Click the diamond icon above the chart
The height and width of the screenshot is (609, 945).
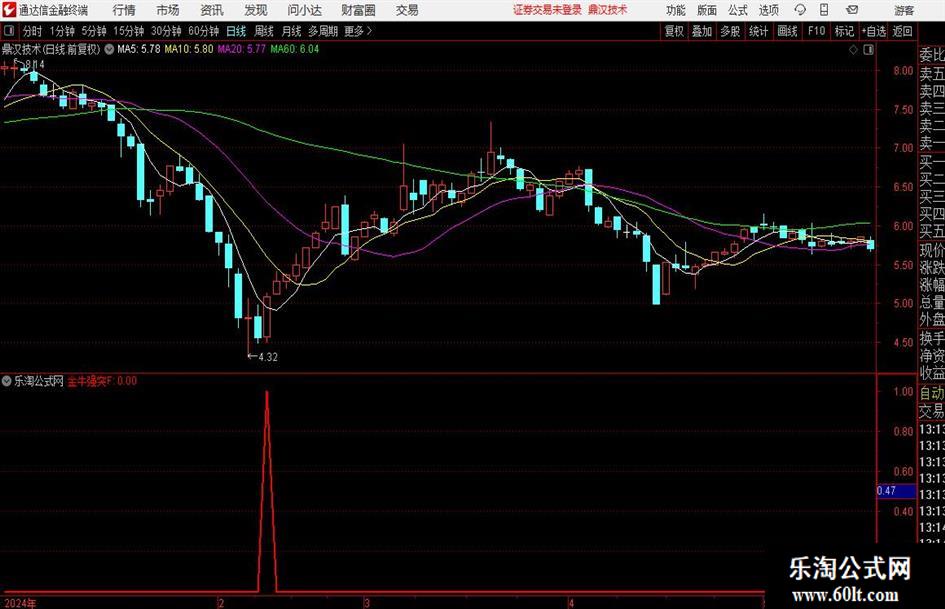[853, 50]
